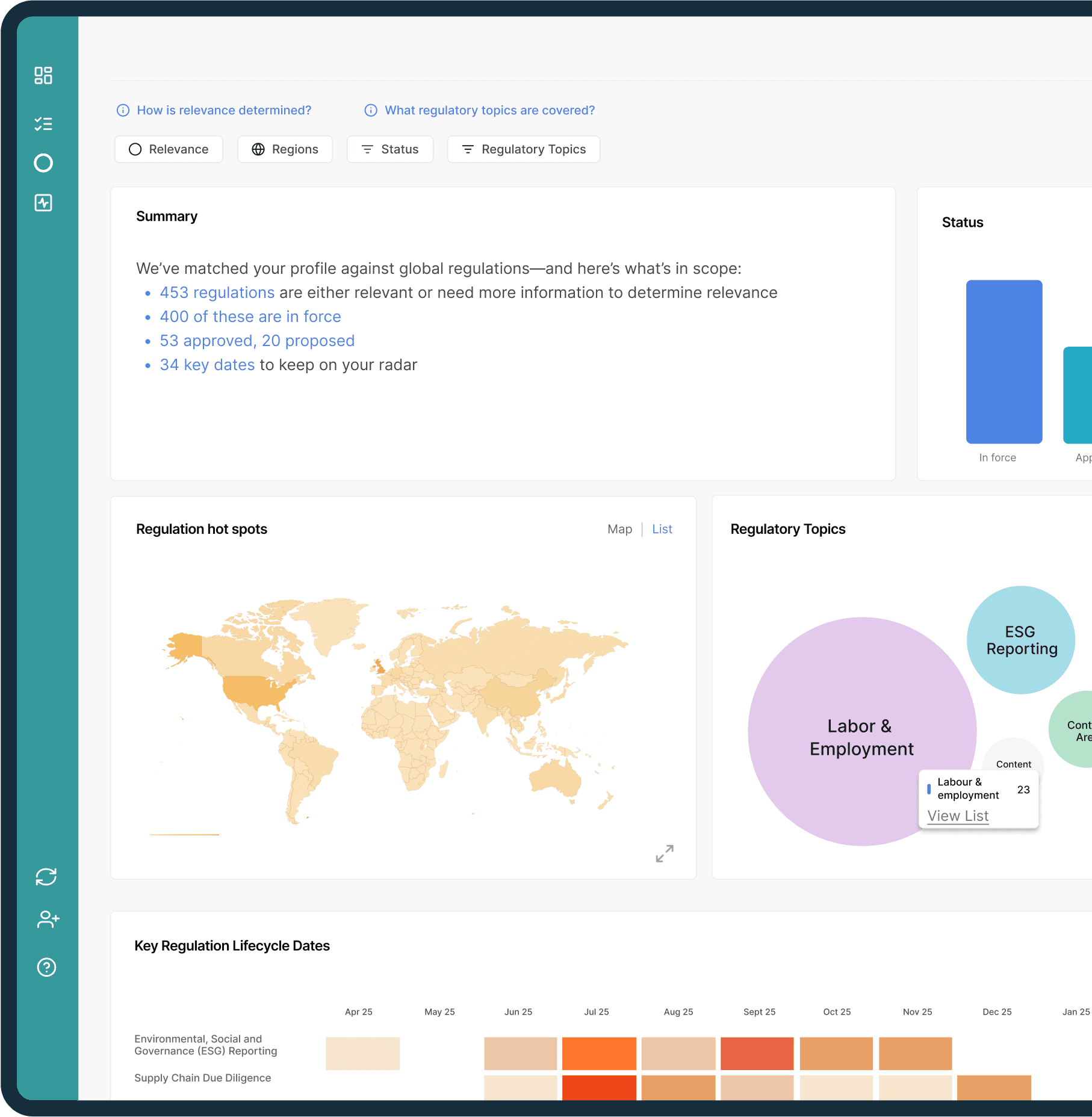Click the add user icon in sidebar
1092x1117 pixels.
click(x=48, y=920)
